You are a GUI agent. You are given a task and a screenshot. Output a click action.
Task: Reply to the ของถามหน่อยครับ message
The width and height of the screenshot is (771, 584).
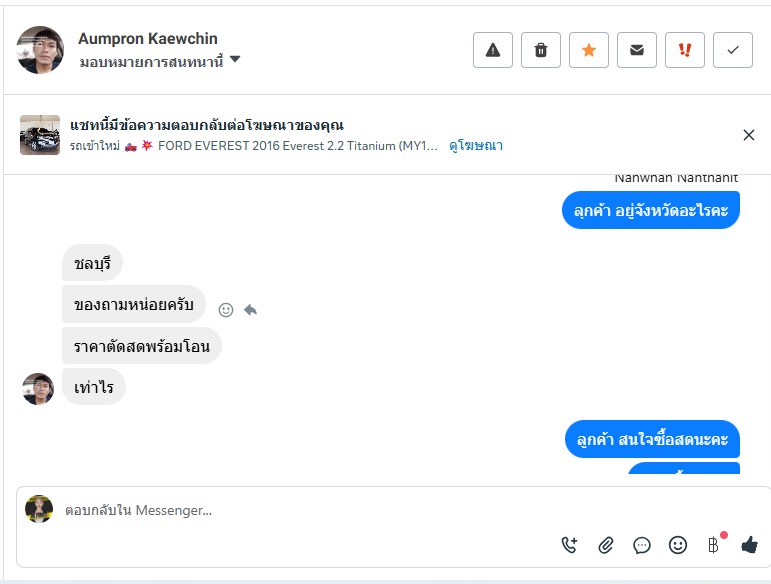(250, 310)
